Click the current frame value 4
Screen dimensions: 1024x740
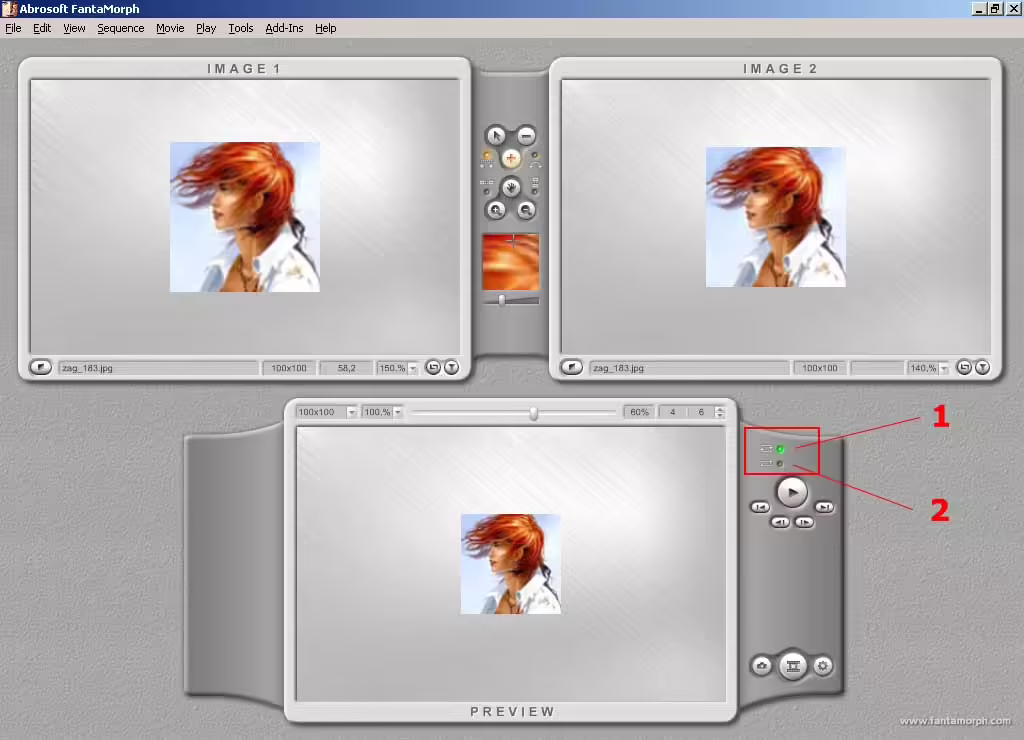pyautogui.click(x=673, y=412)
